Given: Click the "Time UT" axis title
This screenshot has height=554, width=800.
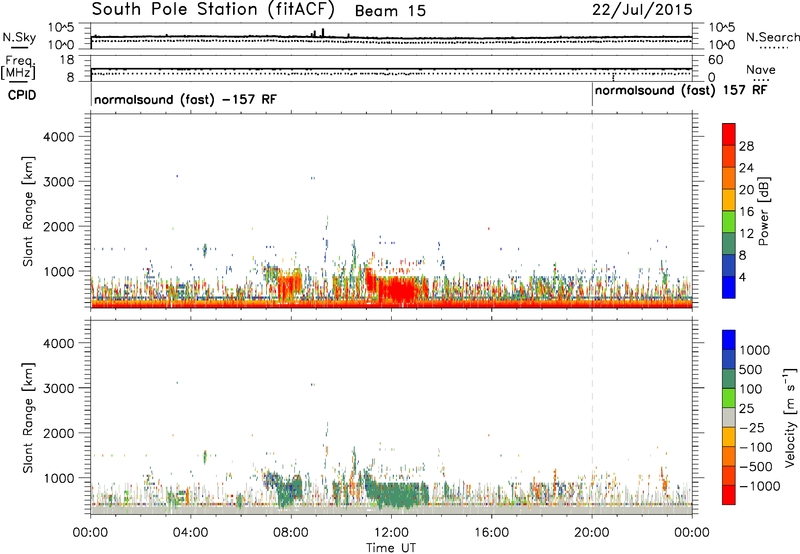Looking at the screenshot, I should pos(391,548).
